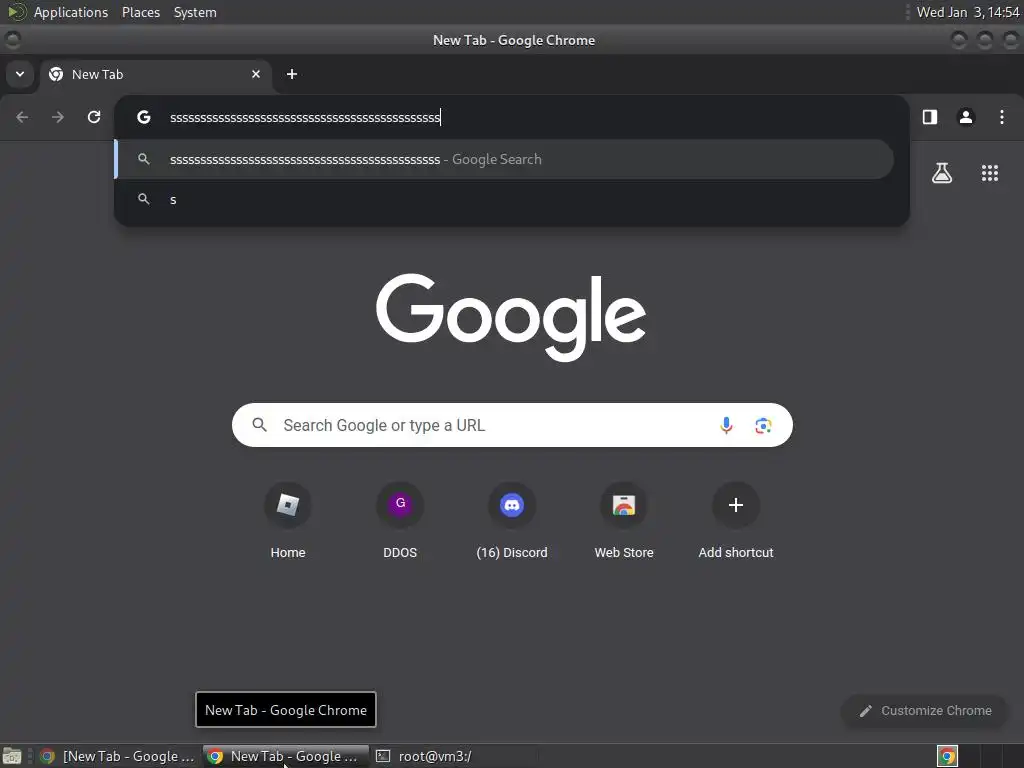Open Chrome's three-dot menu
Viewport: 1024px width, 768px height.
1002,117
